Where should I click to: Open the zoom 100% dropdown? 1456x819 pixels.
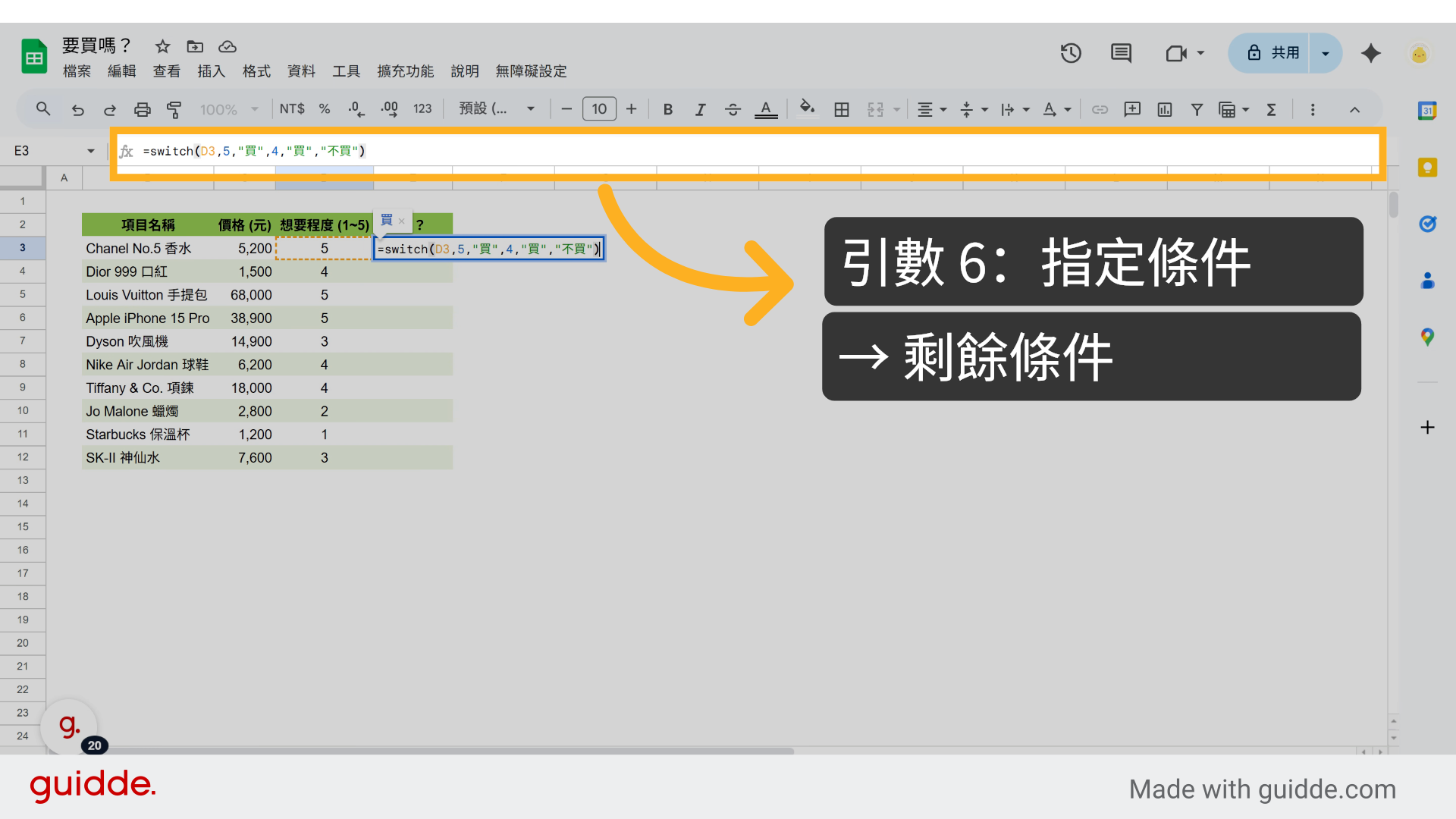pos(228,109)
